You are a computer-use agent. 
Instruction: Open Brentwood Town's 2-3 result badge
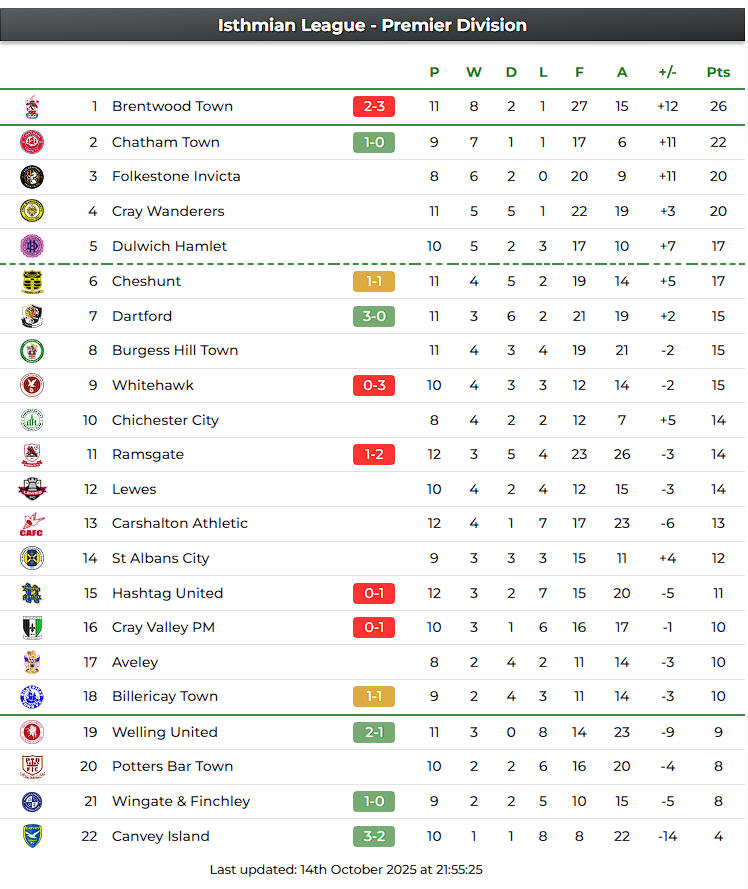click(374, 107)
